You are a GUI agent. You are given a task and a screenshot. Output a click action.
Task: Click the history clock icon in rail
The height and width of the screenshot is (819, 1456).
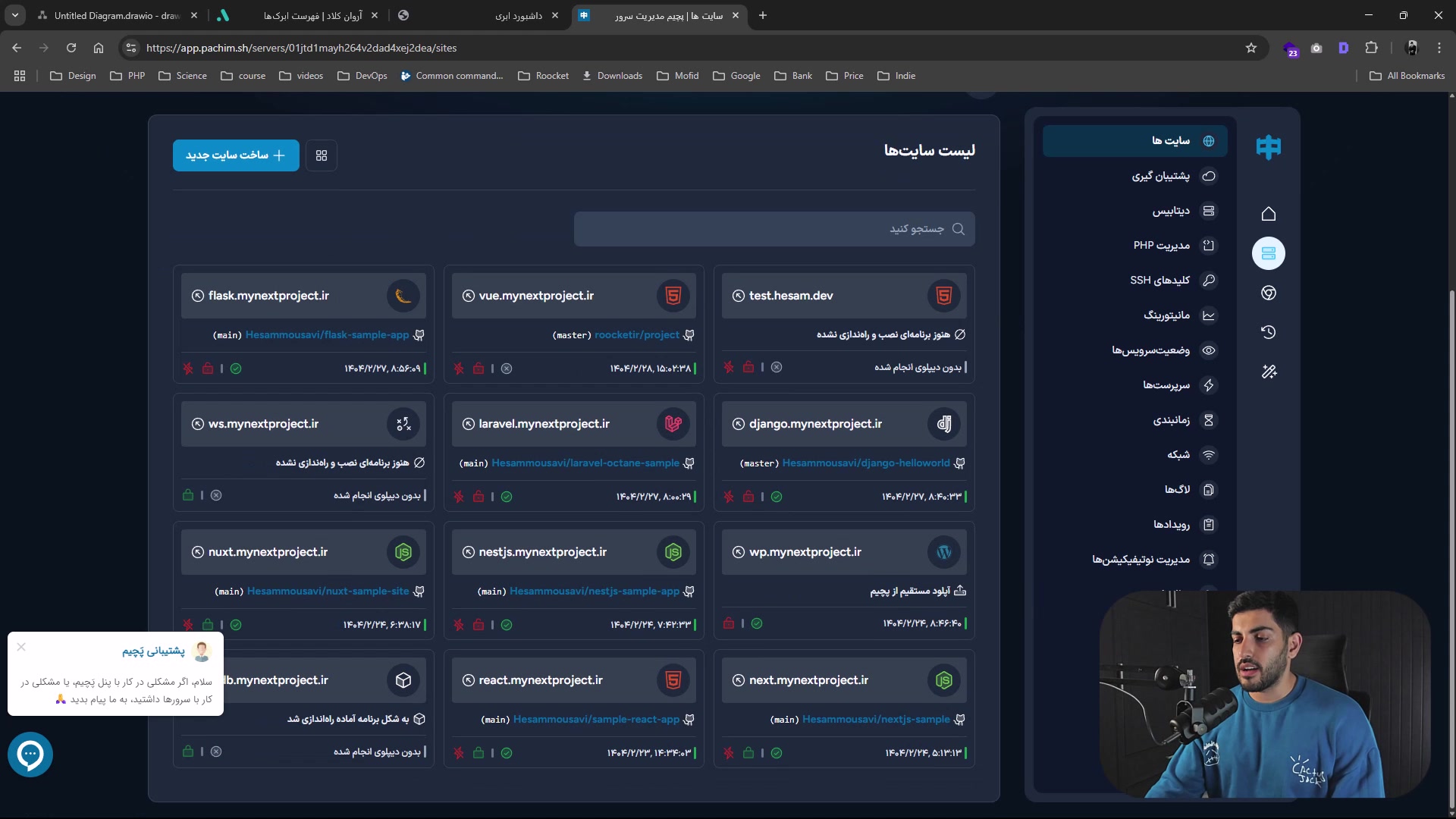tap(1269, 332)
